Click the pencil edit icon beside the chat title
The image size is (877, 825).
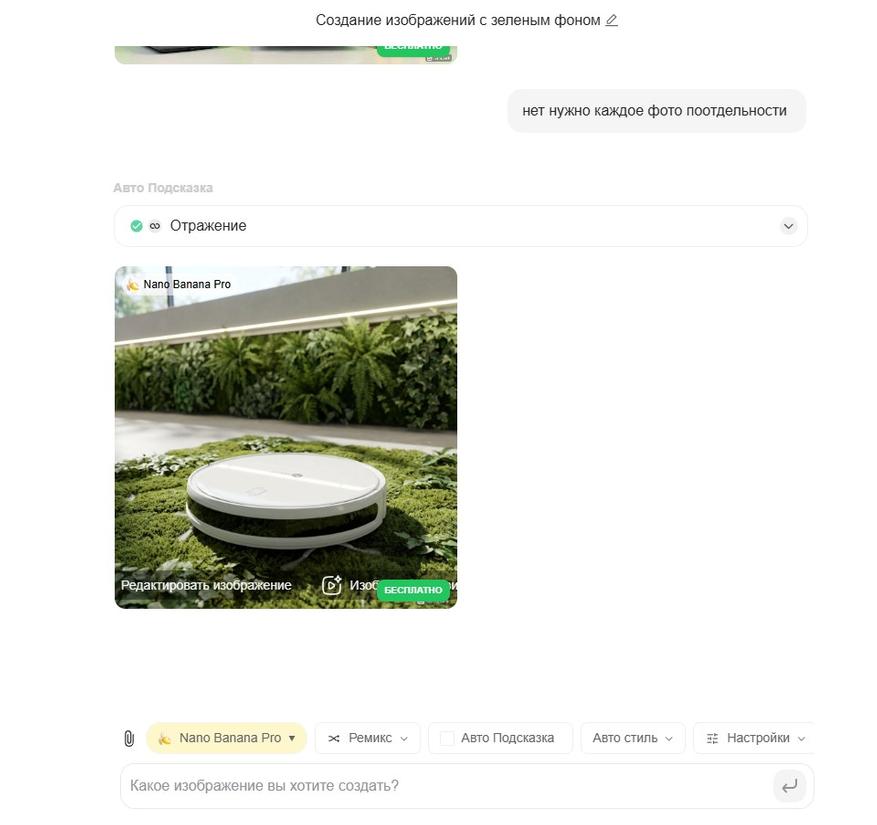[x=611, y=20]
